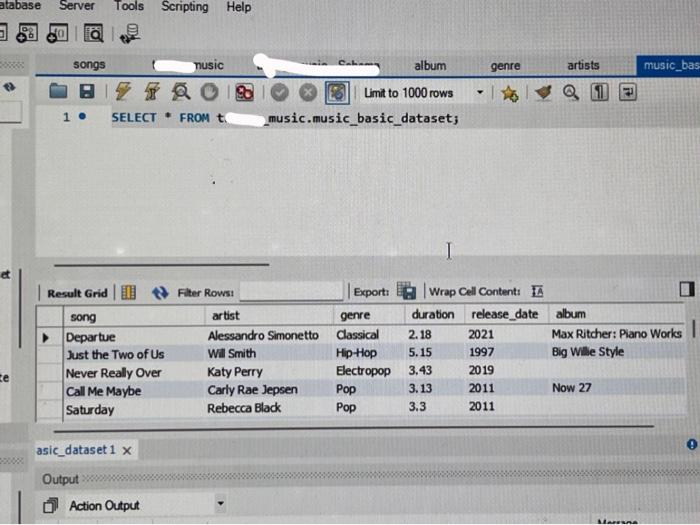Open find panel magnifier icon in editor toolbar

pos(571,92)
